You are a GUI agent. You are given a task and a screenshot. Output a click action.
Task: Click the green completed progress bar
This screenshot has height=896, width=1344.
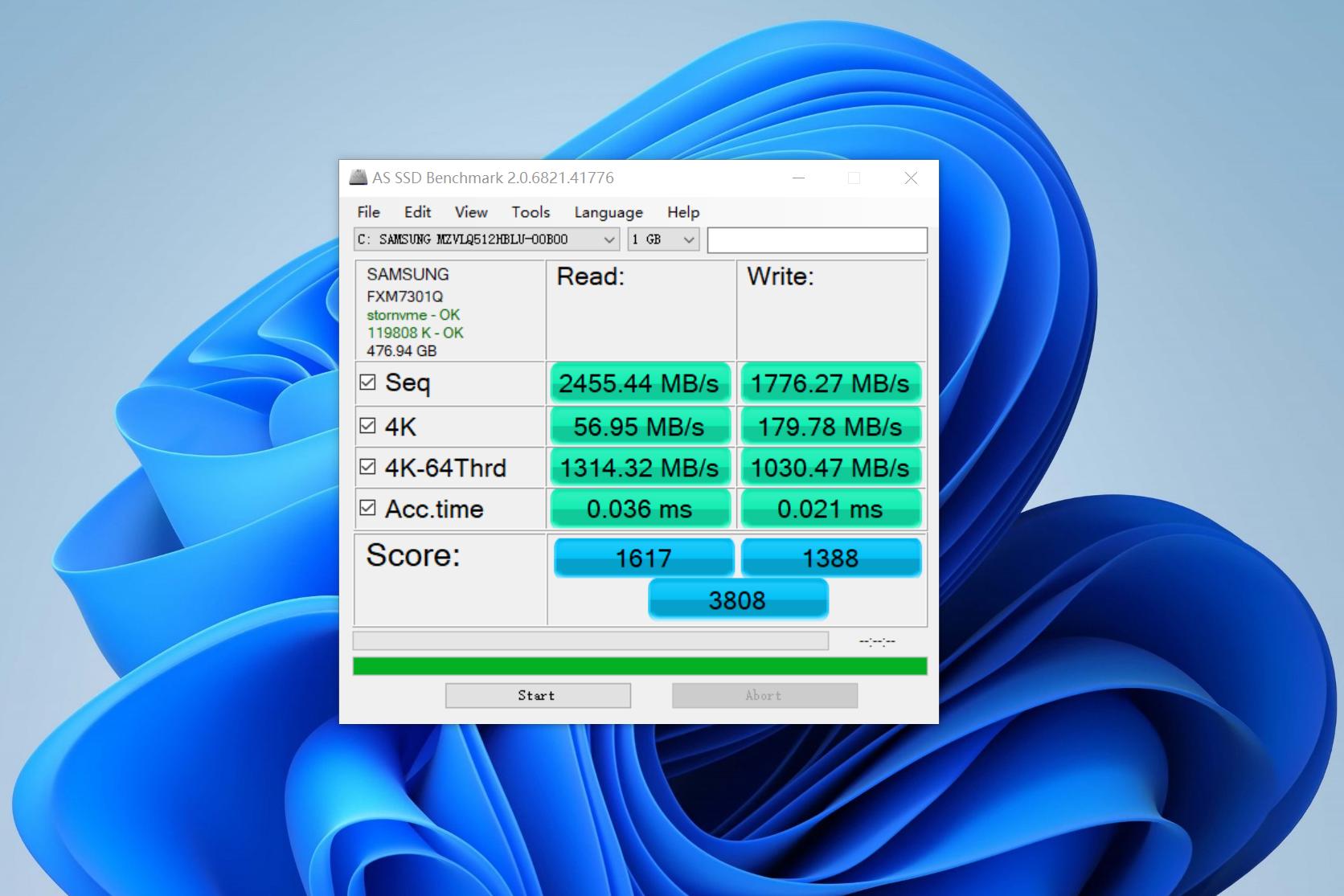click(639, 666)
